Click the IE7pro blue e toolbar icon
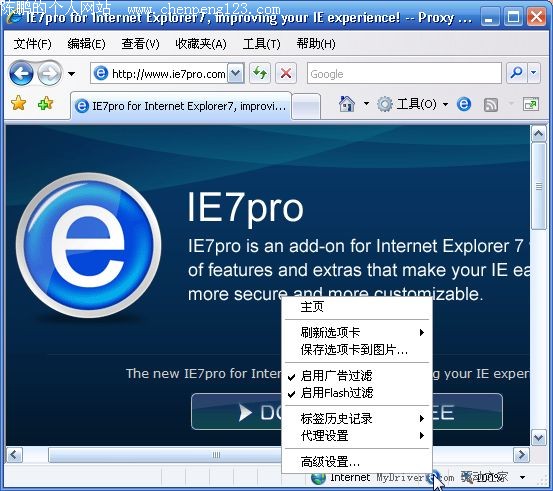 click(464, 104)
